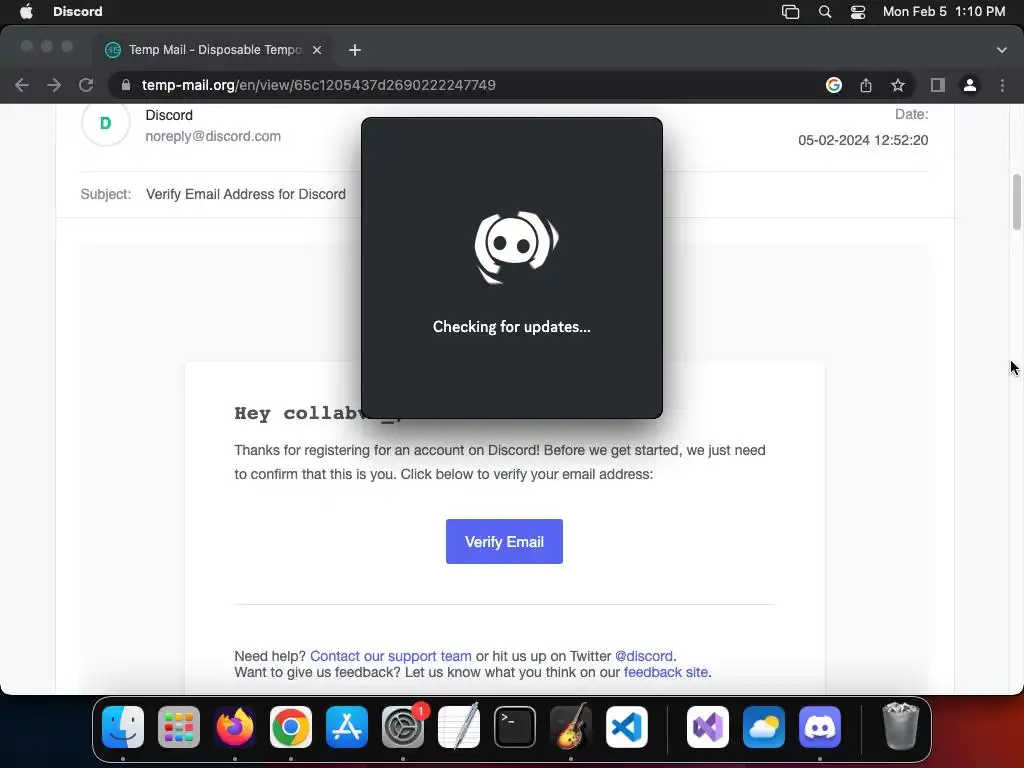Open the Discord menu in menu bar

click(x=77, y=11)
